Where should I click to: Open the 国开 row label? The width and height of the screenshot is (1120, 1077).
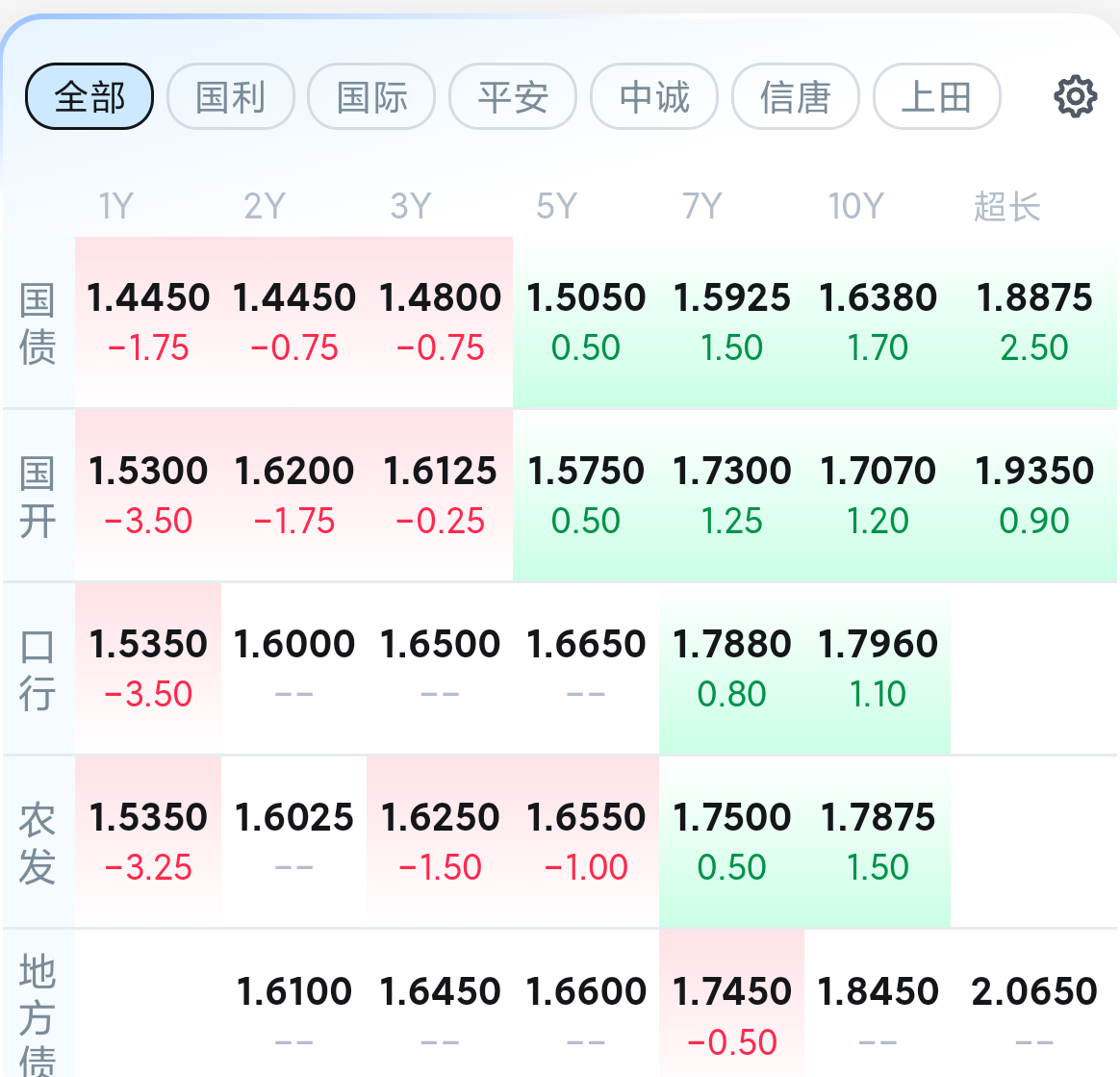(38, 497)
